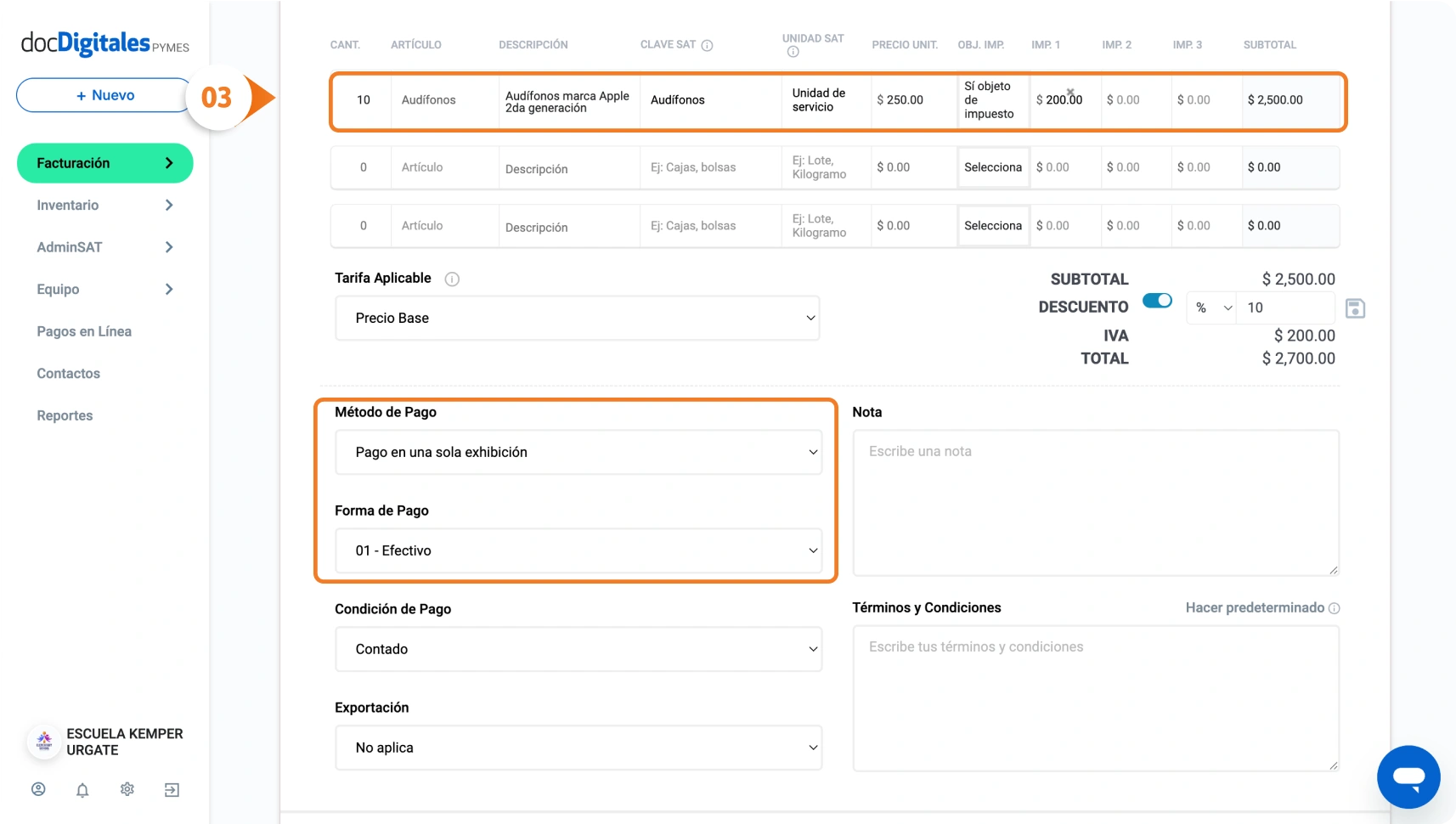Go to Pagos en Línea

pyautogui.click(x=84, y=331)
